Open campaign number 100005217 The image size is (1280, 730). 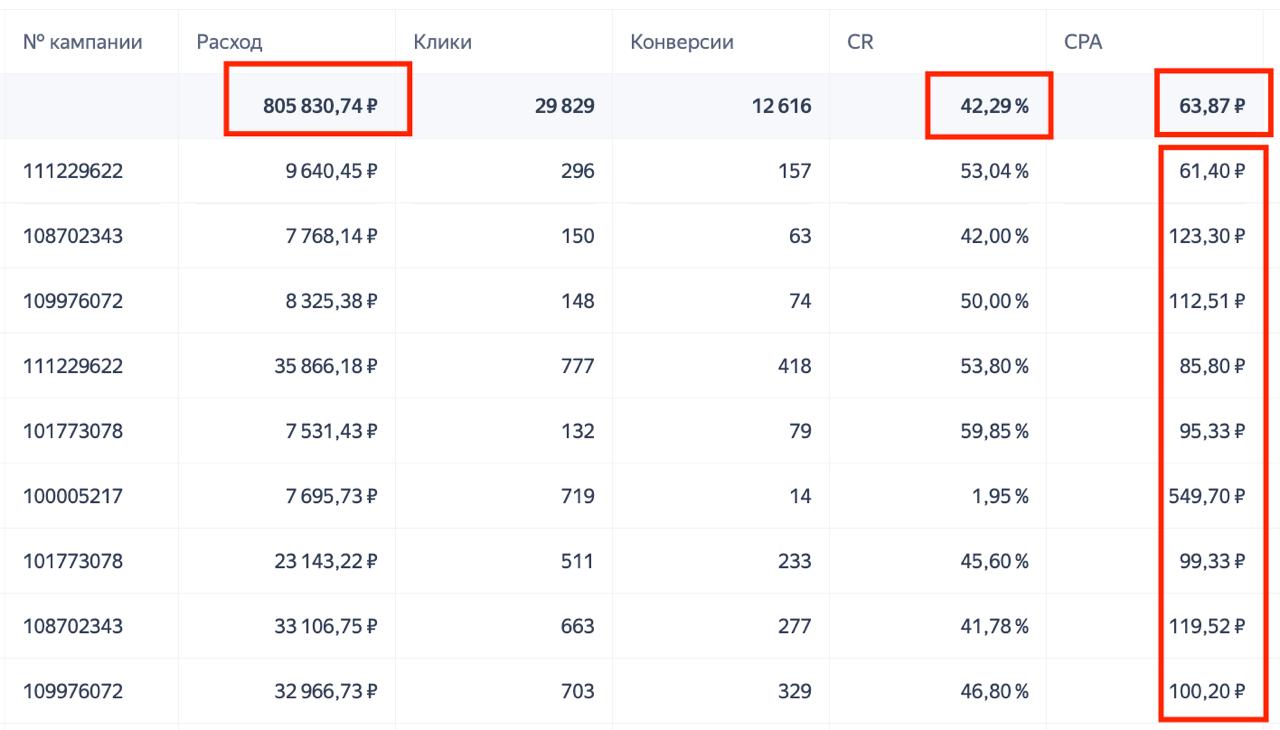tap(73, 496)
